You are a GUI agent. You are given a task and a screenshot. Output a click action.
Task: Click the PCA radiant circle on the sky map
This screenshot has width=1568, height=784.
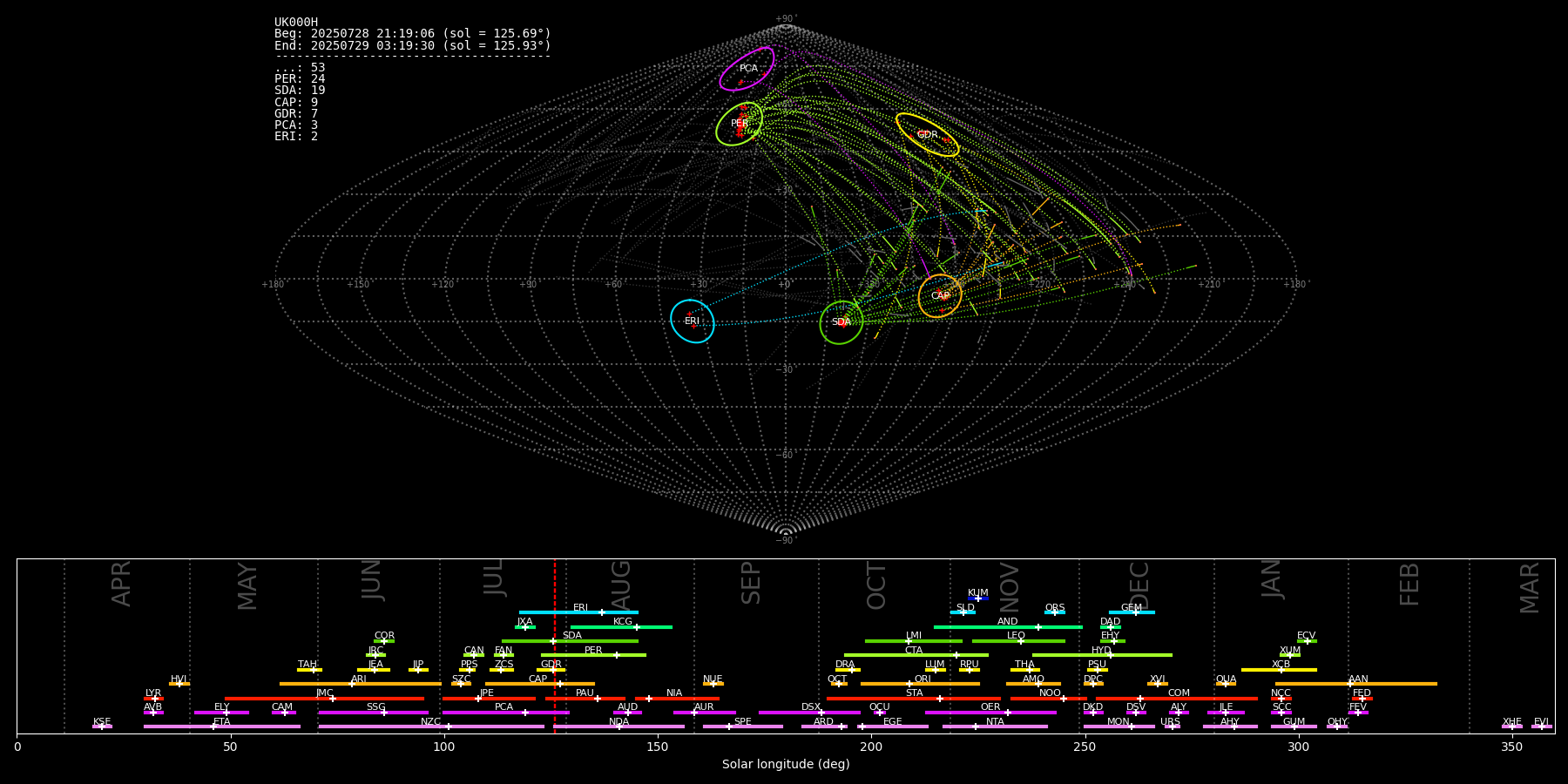coord(747,69)
